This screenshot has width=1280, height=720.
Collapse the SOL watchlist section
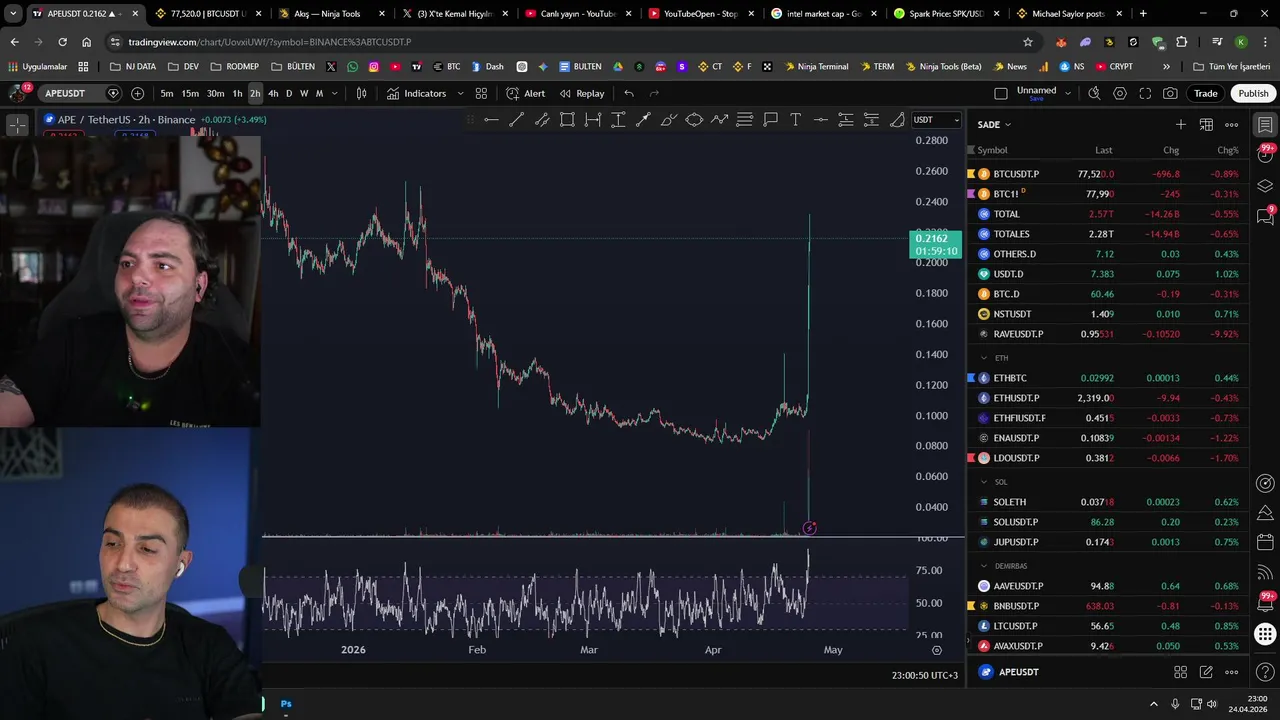click(984, 482)
